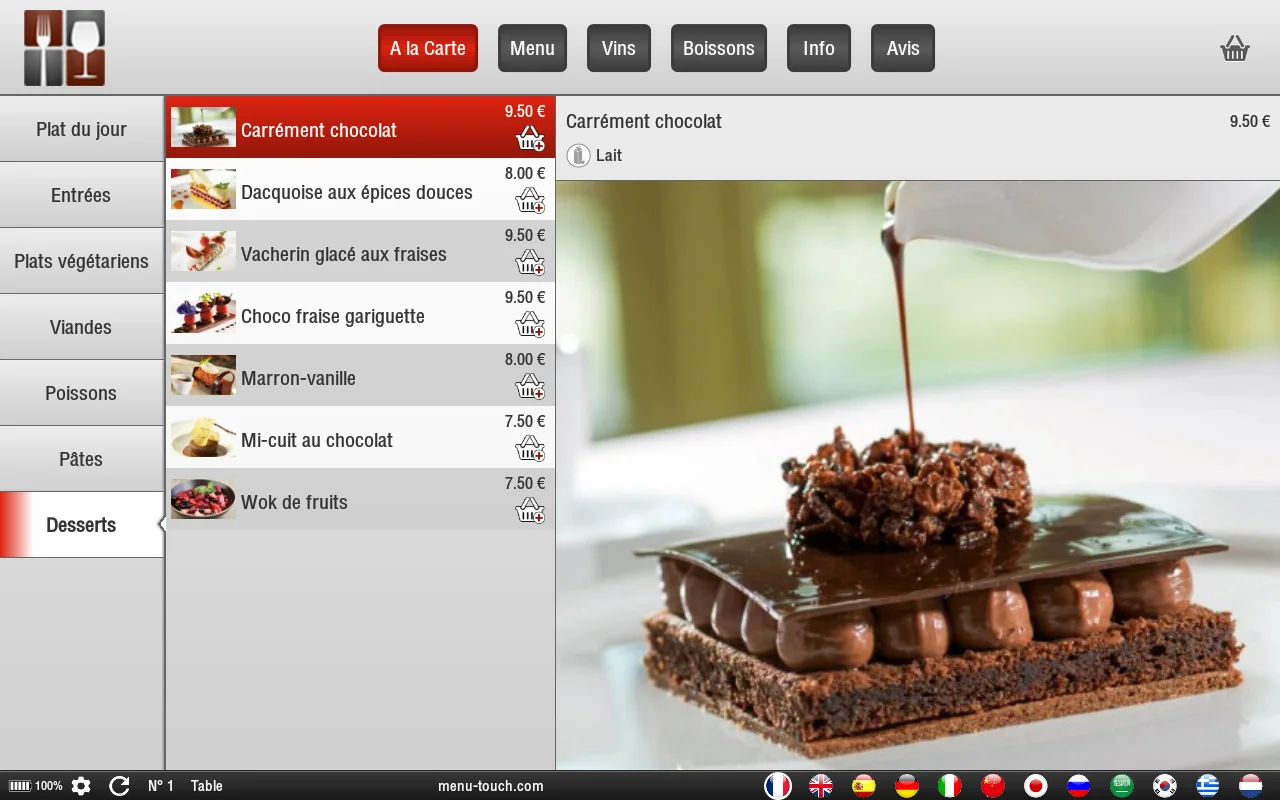Switch language to English with UK flag
The height and width of the screenshot is (800, 1280).
[821, 786]
